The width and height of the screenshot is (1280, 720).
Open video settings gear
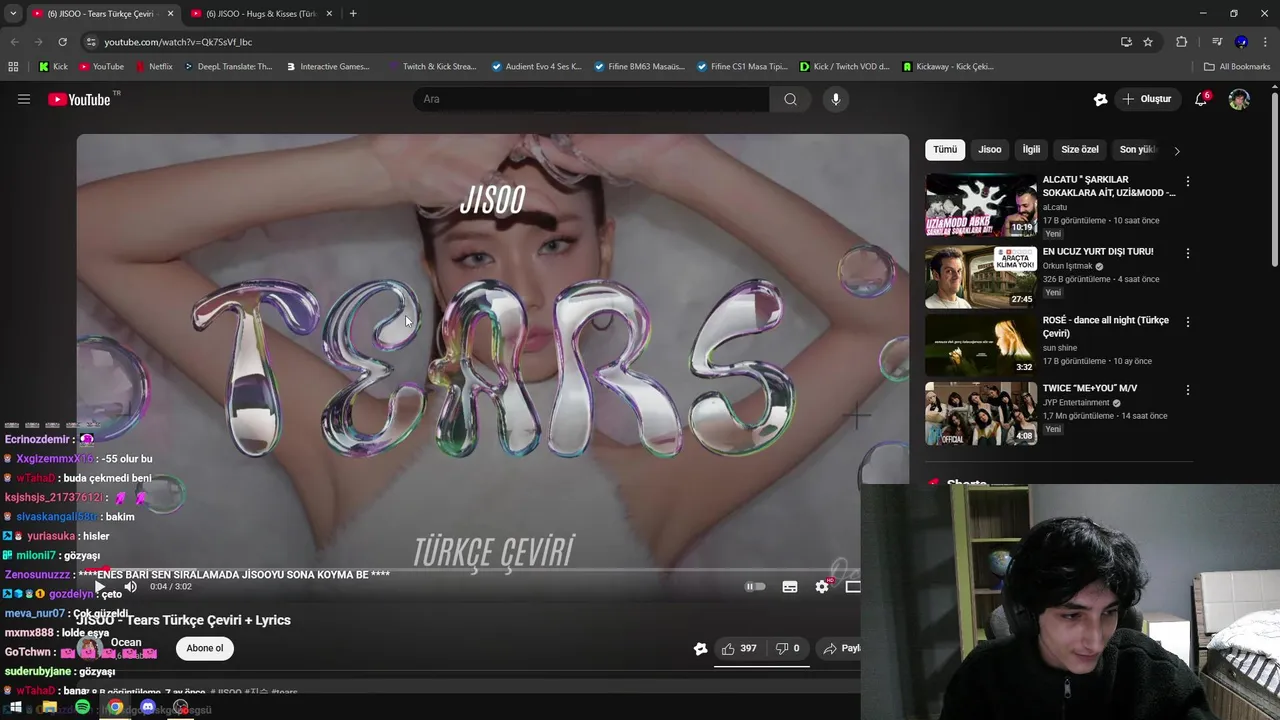click(x=822, y=587)
